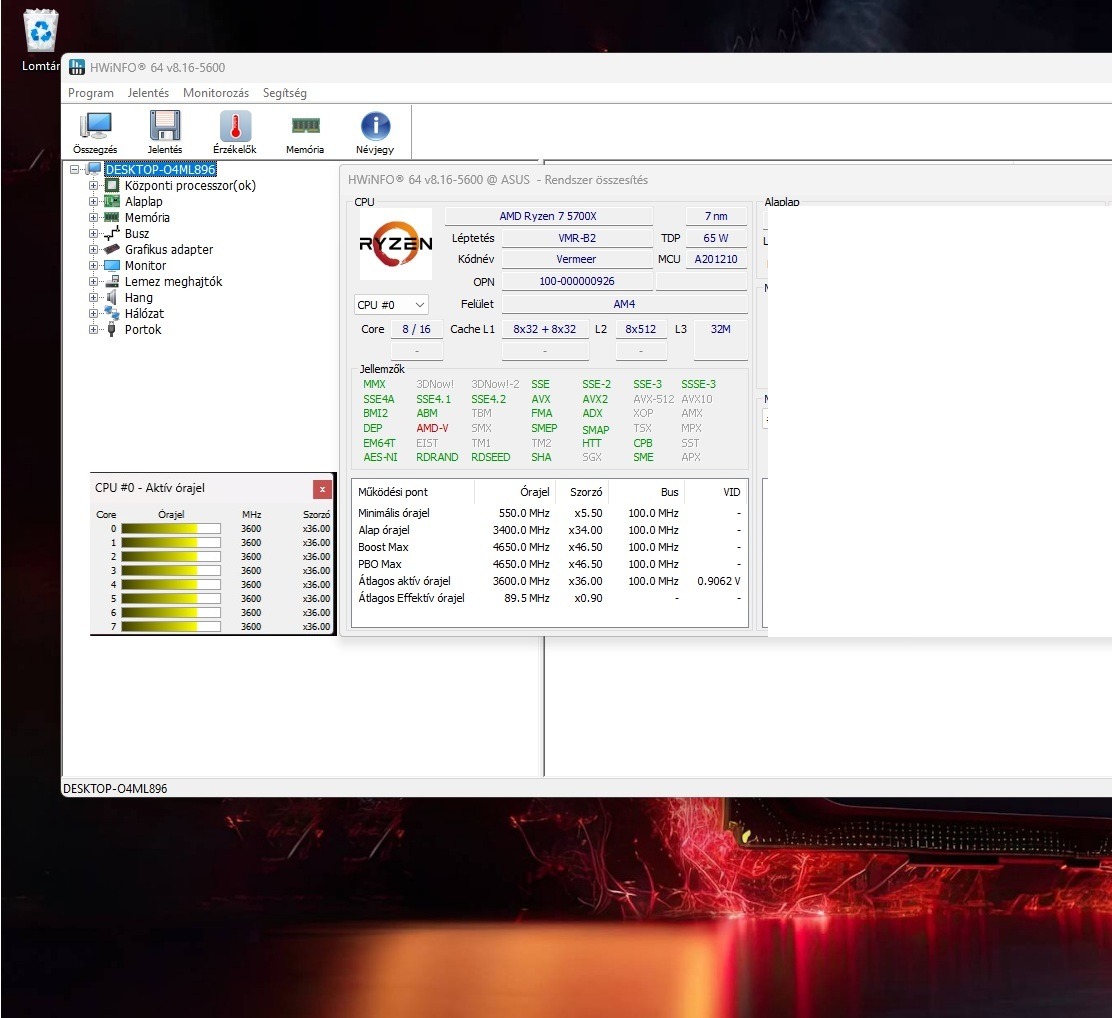Expand the Alaplap tree node

(93, 201)
